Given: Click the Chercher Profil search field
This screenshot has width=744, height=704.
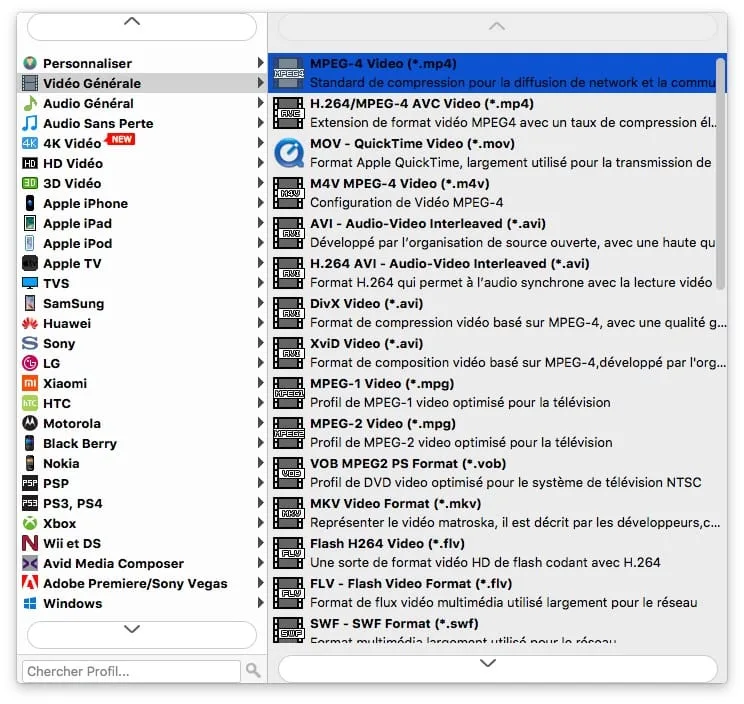Looking at the screenshot, I should 131,671.
